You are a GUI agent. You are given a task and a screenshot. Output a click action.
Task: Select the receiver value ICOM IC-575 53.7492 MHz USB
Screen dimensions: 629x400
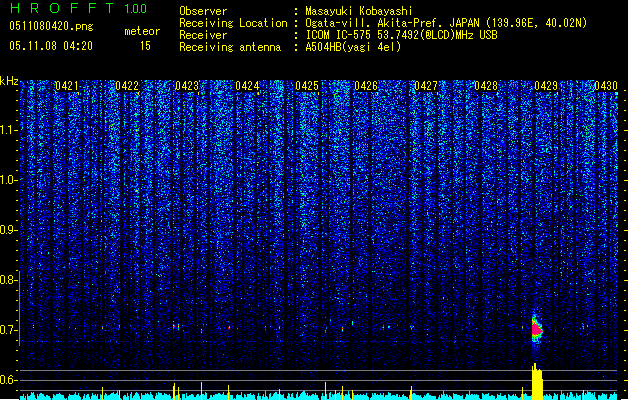pyautogui.click(x=401, y=35)
